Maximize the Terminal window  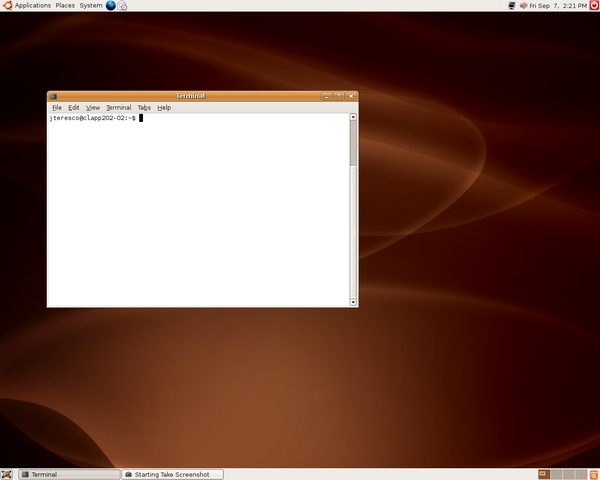(339, 96)
